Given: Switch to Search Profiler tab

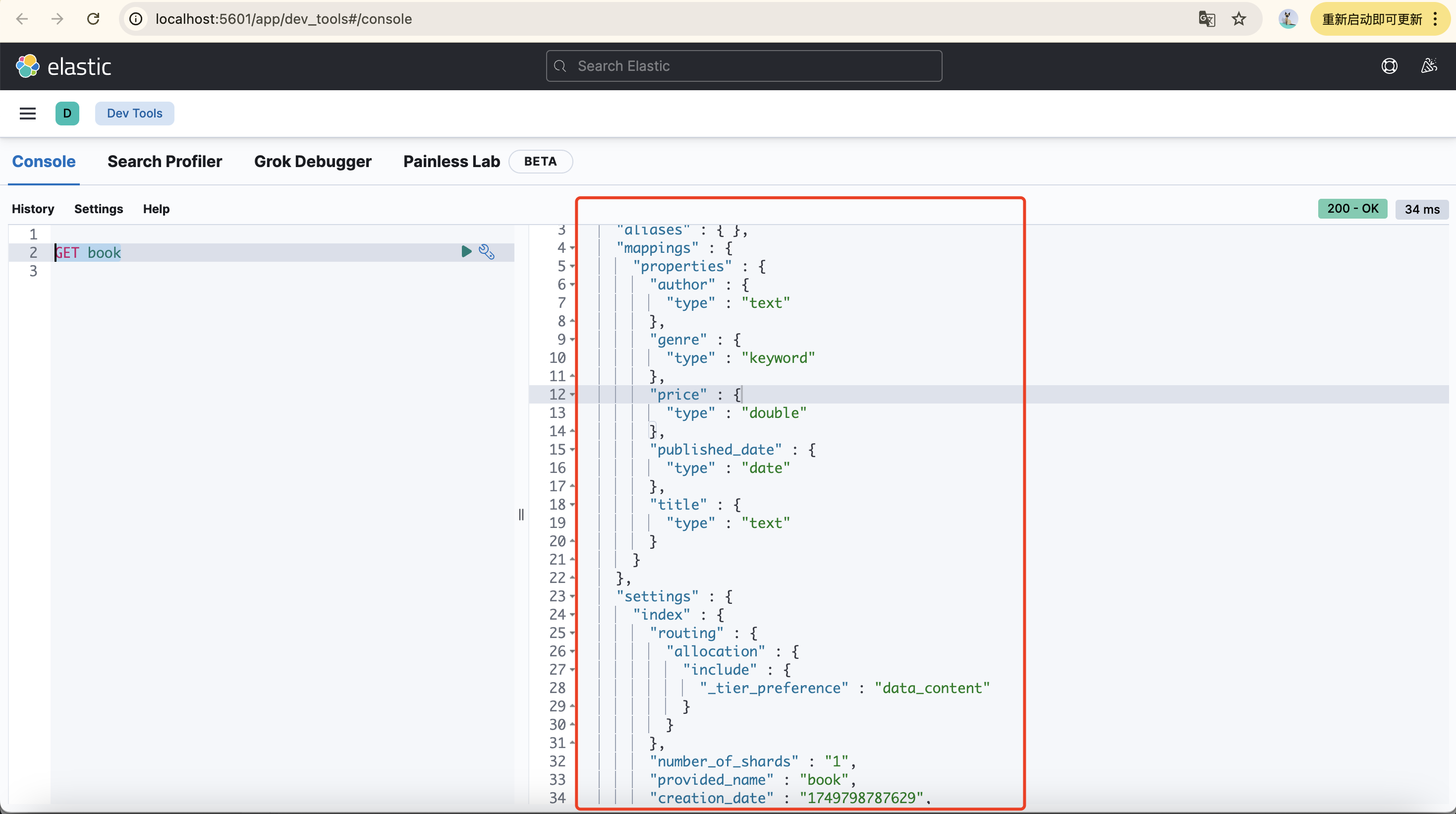Looking at the screenshot, I should [x=165, y=162].
